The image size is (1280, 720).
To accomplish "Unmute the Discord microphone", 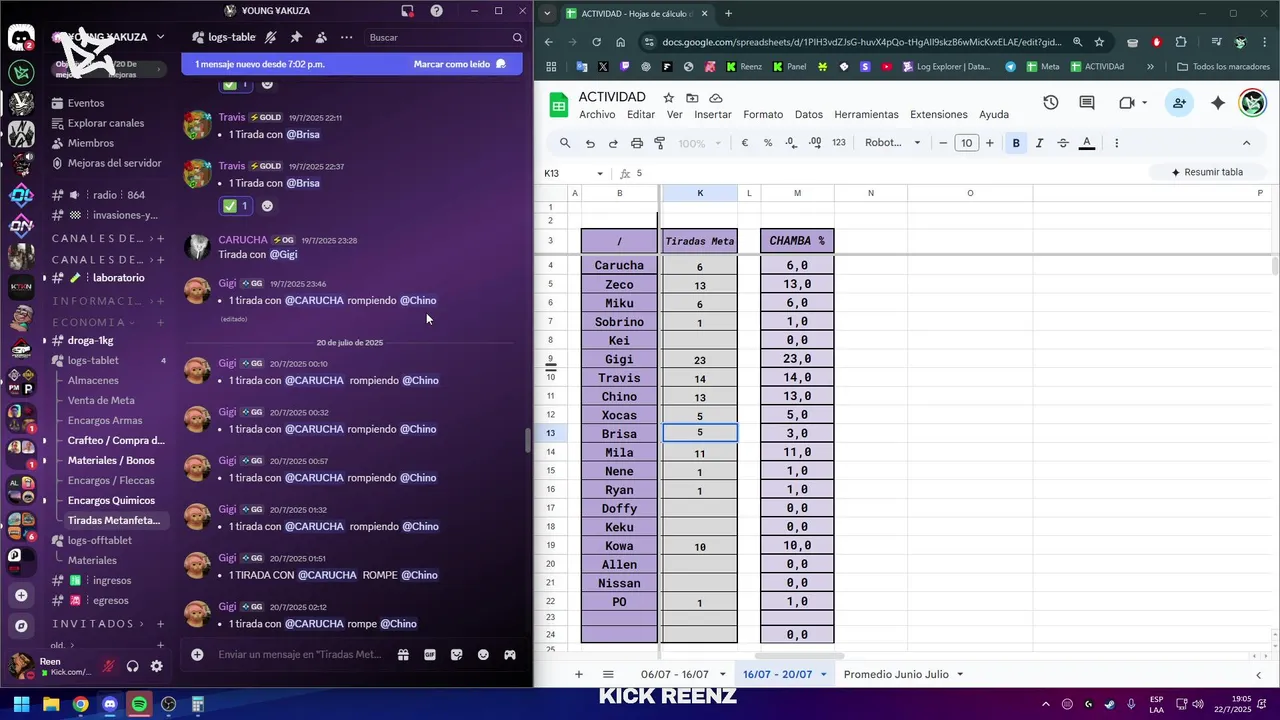I will pos(108,666).
